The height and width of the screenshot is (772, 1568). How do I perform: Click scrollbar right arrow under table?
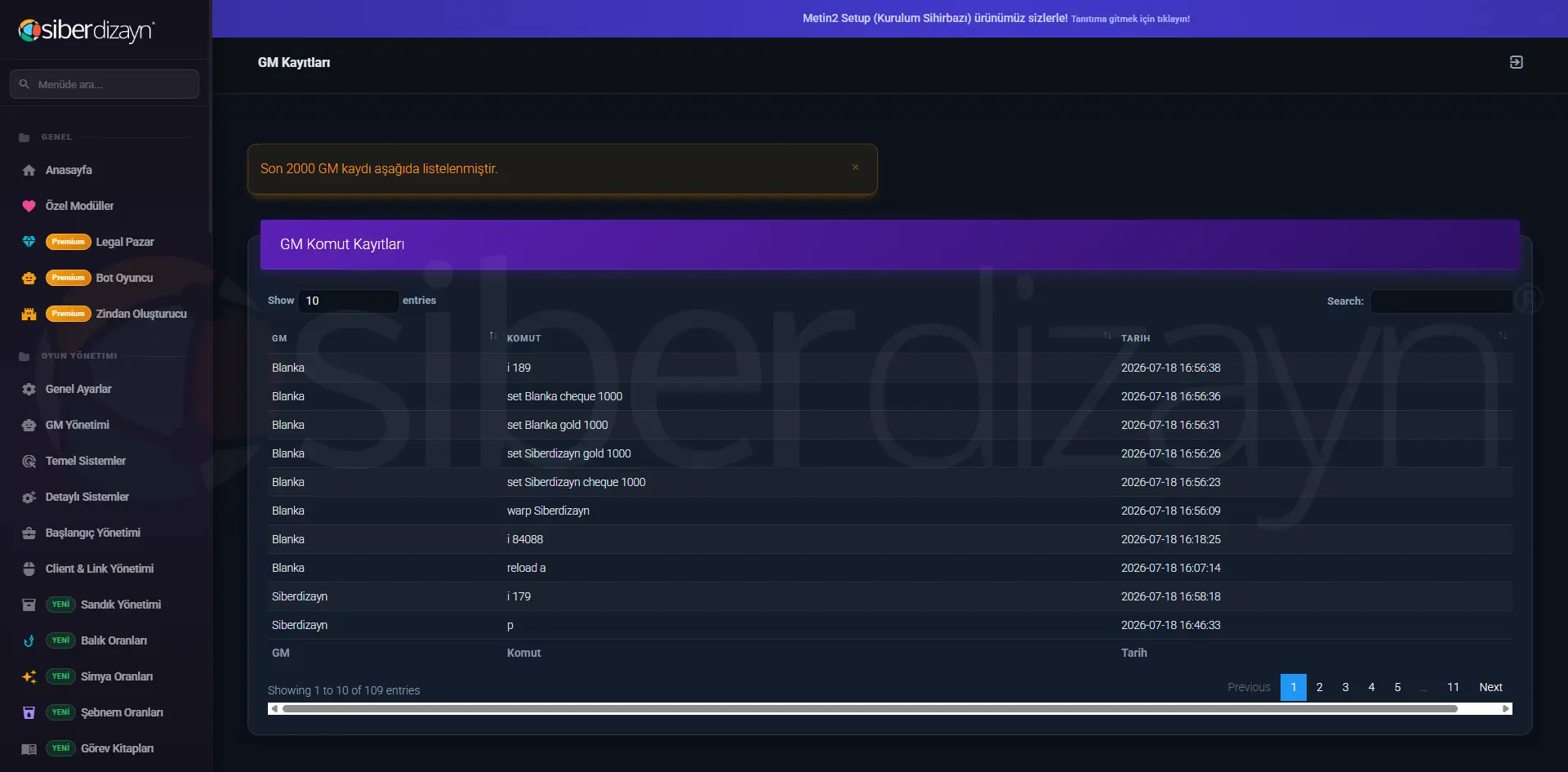click(1505, 709)
